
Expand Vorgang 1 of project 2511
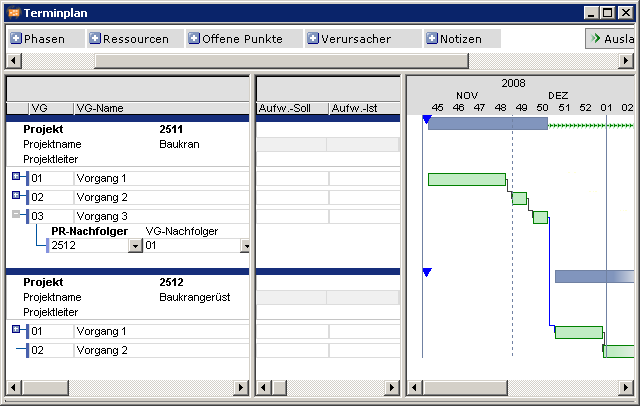pos(16,178)
